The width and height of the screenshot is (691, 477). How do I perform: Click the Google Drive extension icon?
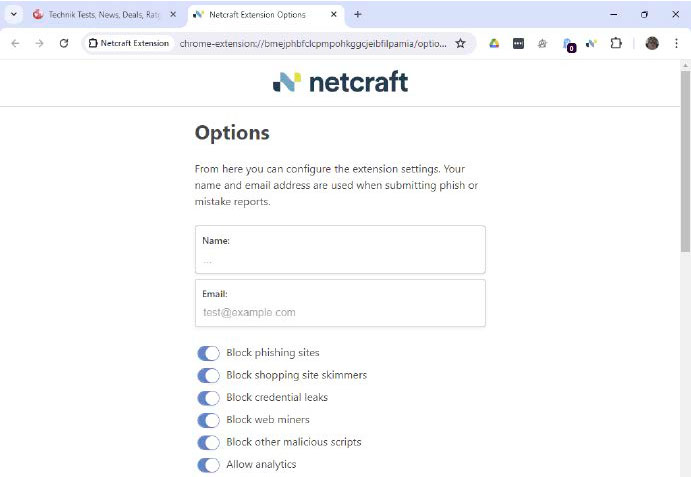coord(494,43)
